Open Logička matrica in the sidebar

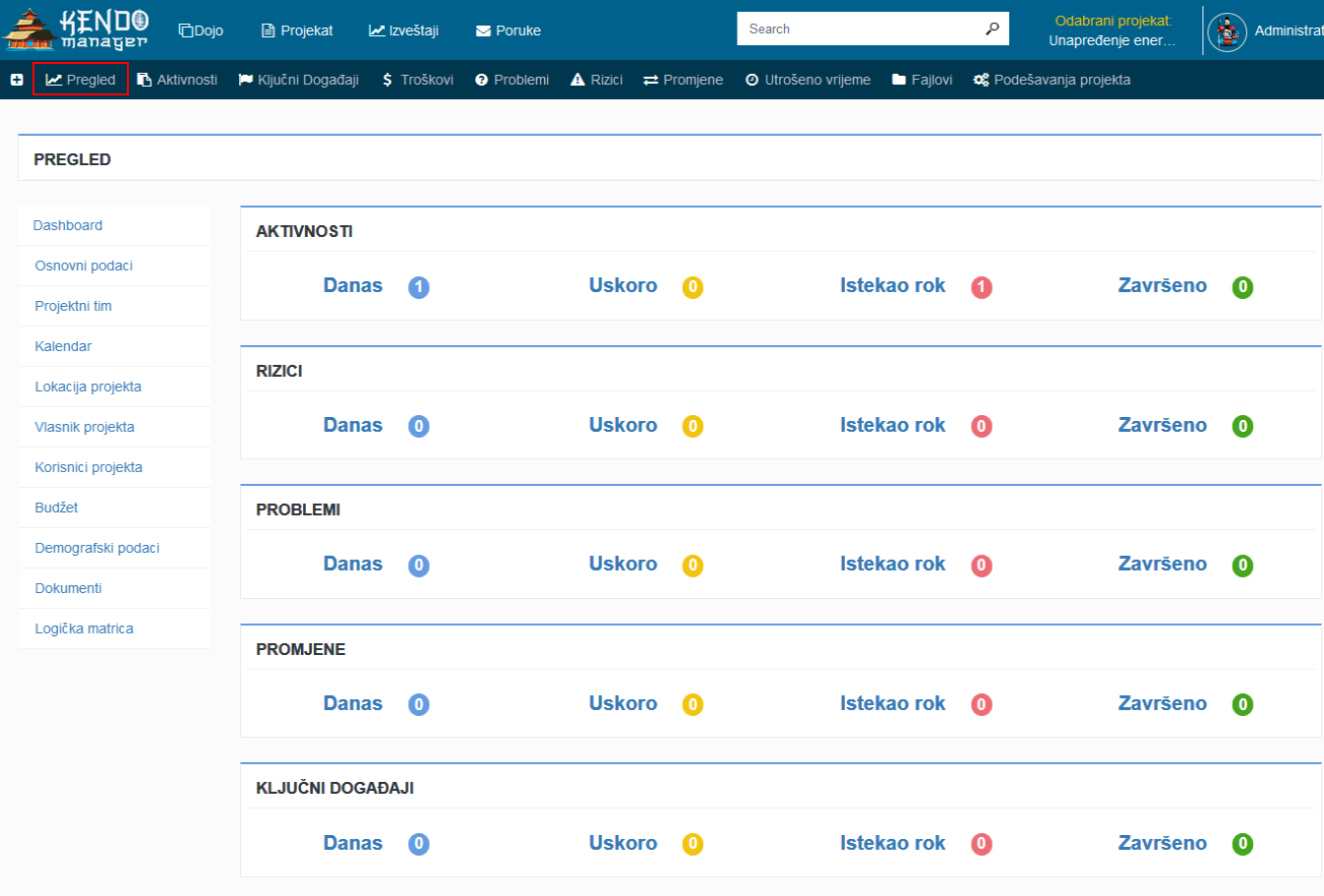[85, 628]
